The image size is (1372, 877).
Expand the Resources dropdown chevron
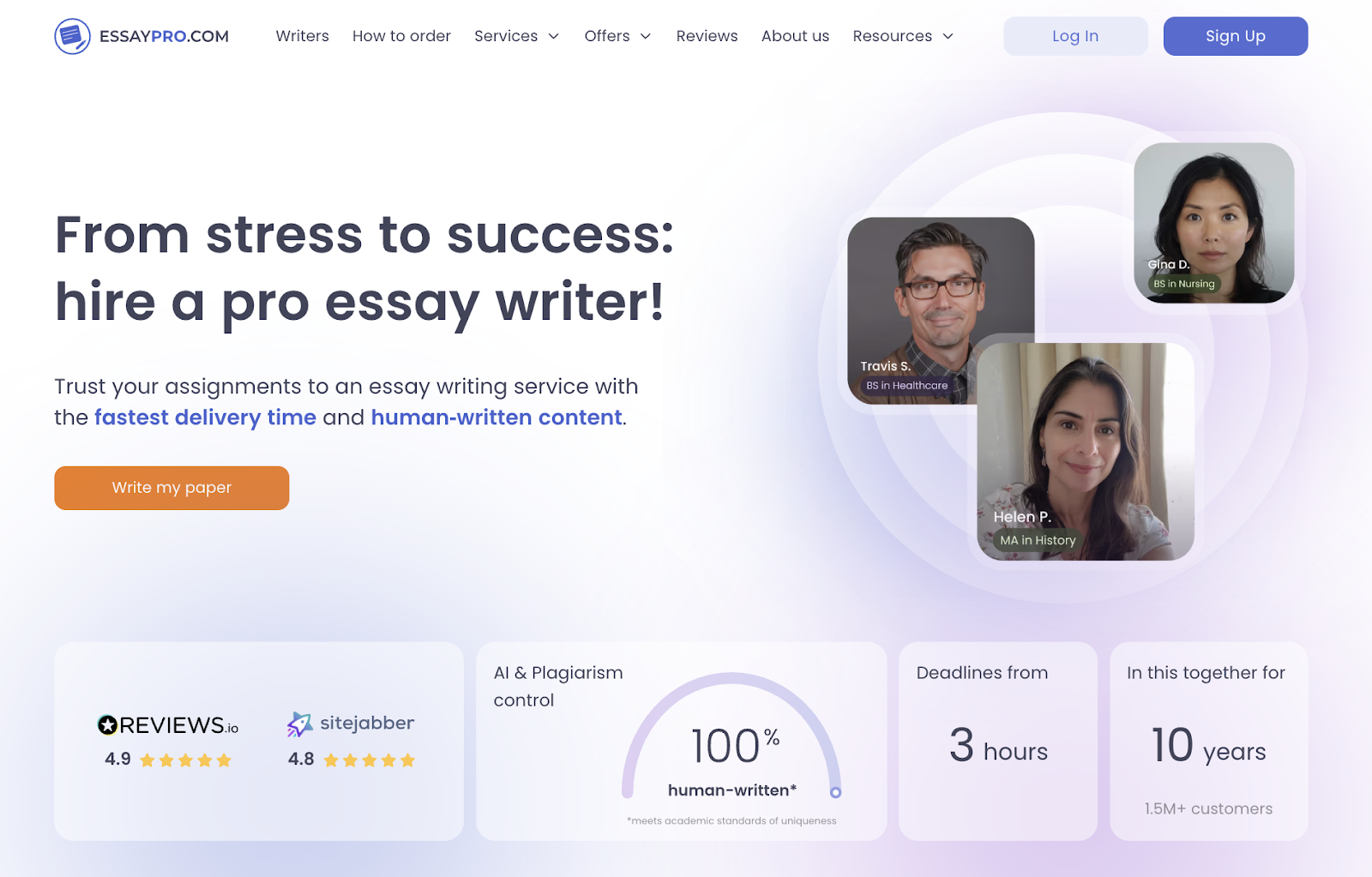(x=948, y=36)
